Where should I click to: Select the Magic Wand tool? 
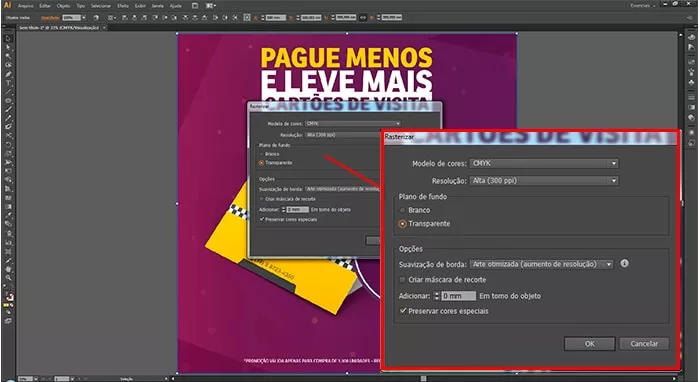[x=8, y=56]
